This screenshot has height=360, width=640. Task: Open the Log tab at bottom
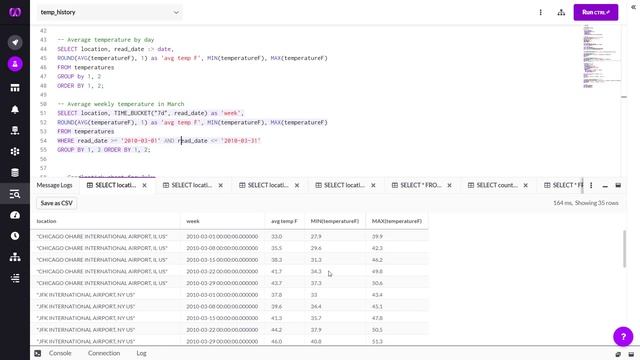(141, 353)
